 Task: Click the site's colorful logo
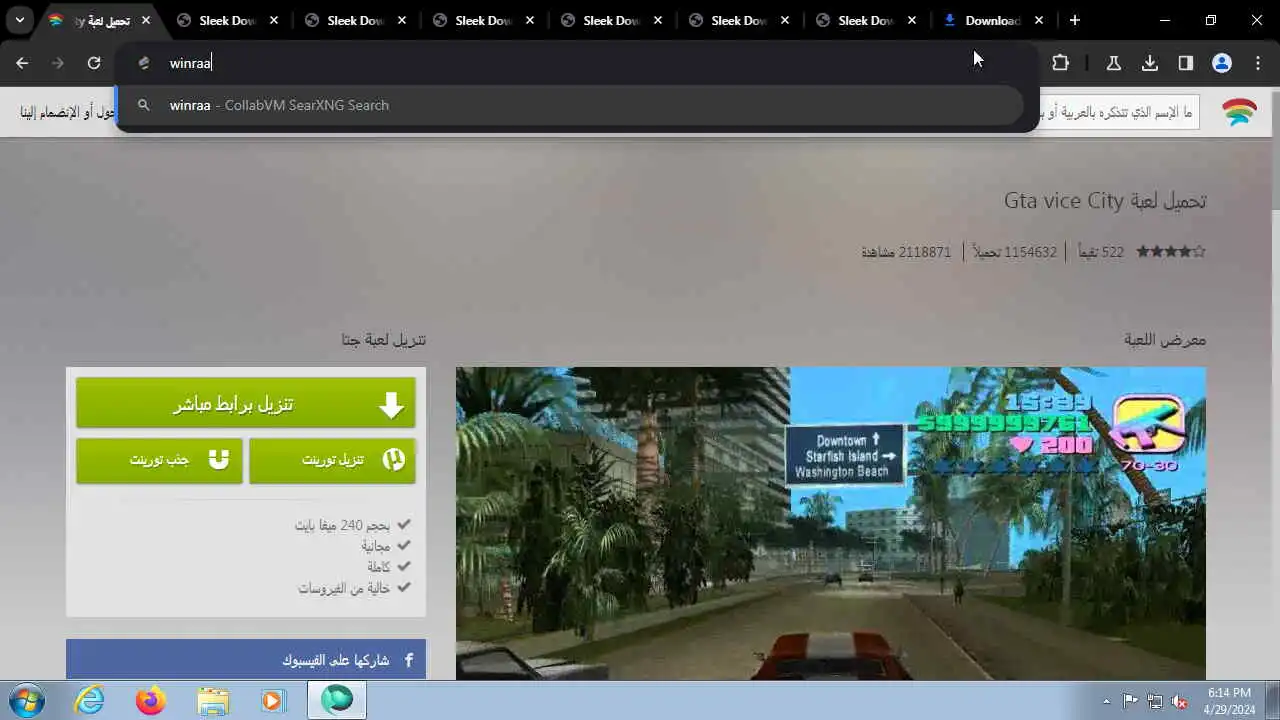tap(1240, 112)
